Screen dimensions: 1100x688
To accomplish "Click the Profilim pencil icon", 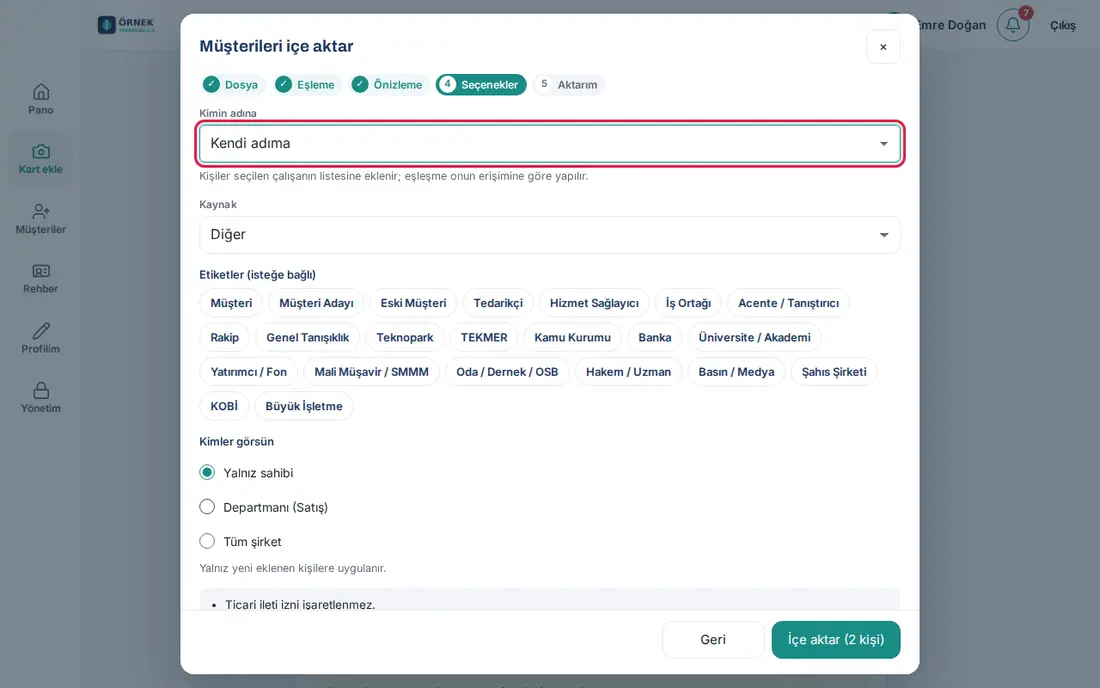I will (41, 331).
